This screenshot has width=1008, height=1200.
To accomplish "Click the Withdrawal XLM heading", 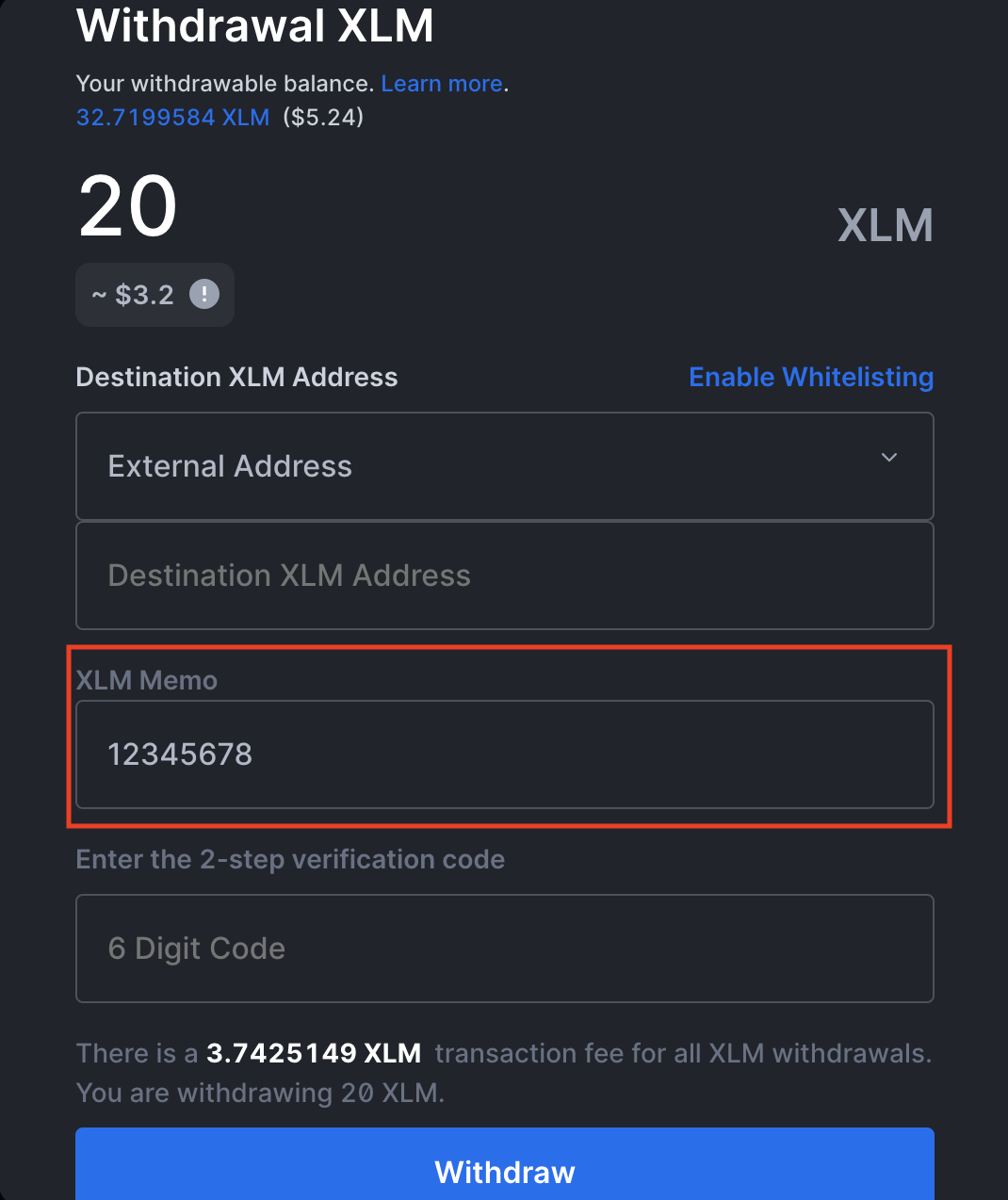I will coord(255,25).
